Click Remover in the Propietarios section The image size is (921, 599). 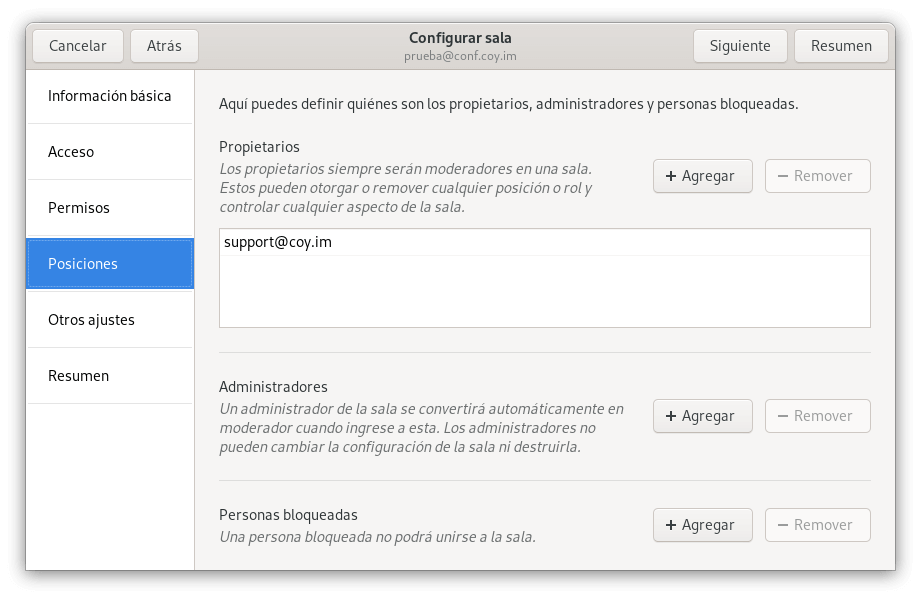pyautogui.click(x=817, y=176)
